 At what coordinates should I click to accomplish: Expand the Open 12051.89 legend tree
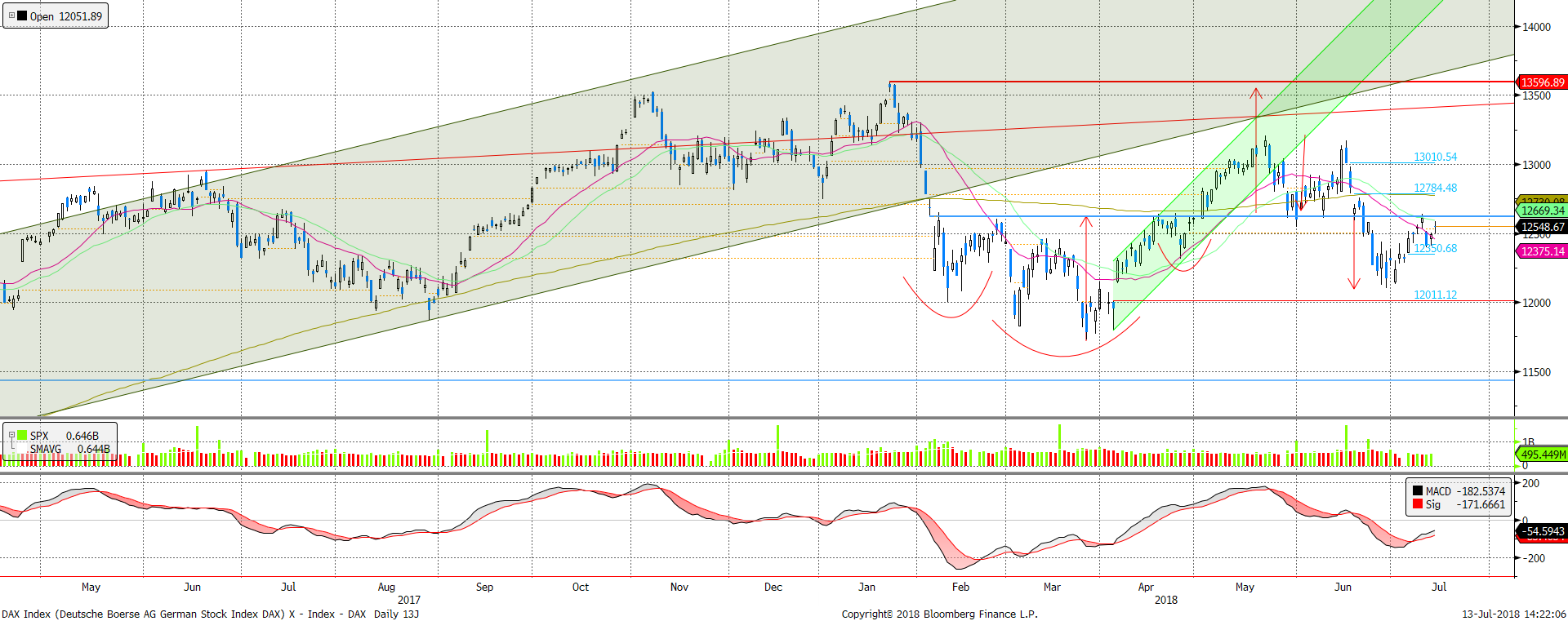11,16
